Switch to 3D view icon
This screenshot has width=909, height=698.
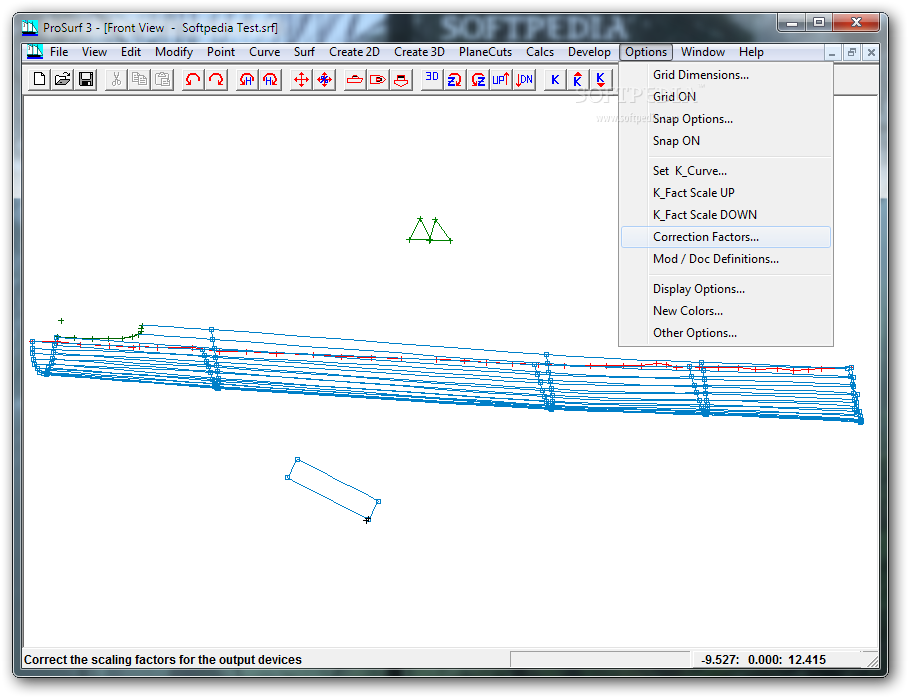click(x=431, y=79)
